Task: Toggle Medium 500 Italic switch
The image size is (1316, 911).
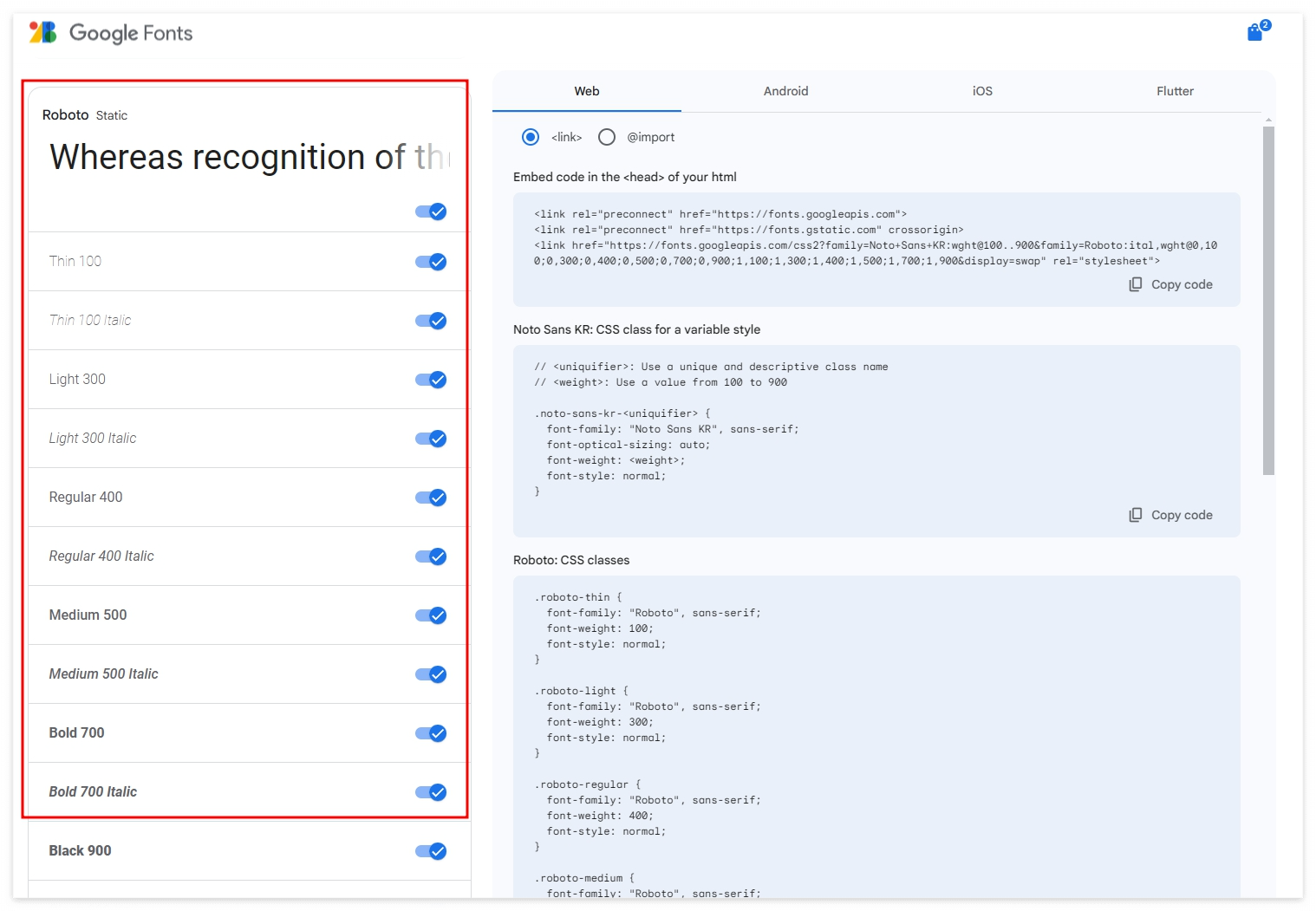Action: tap(431, 674)
